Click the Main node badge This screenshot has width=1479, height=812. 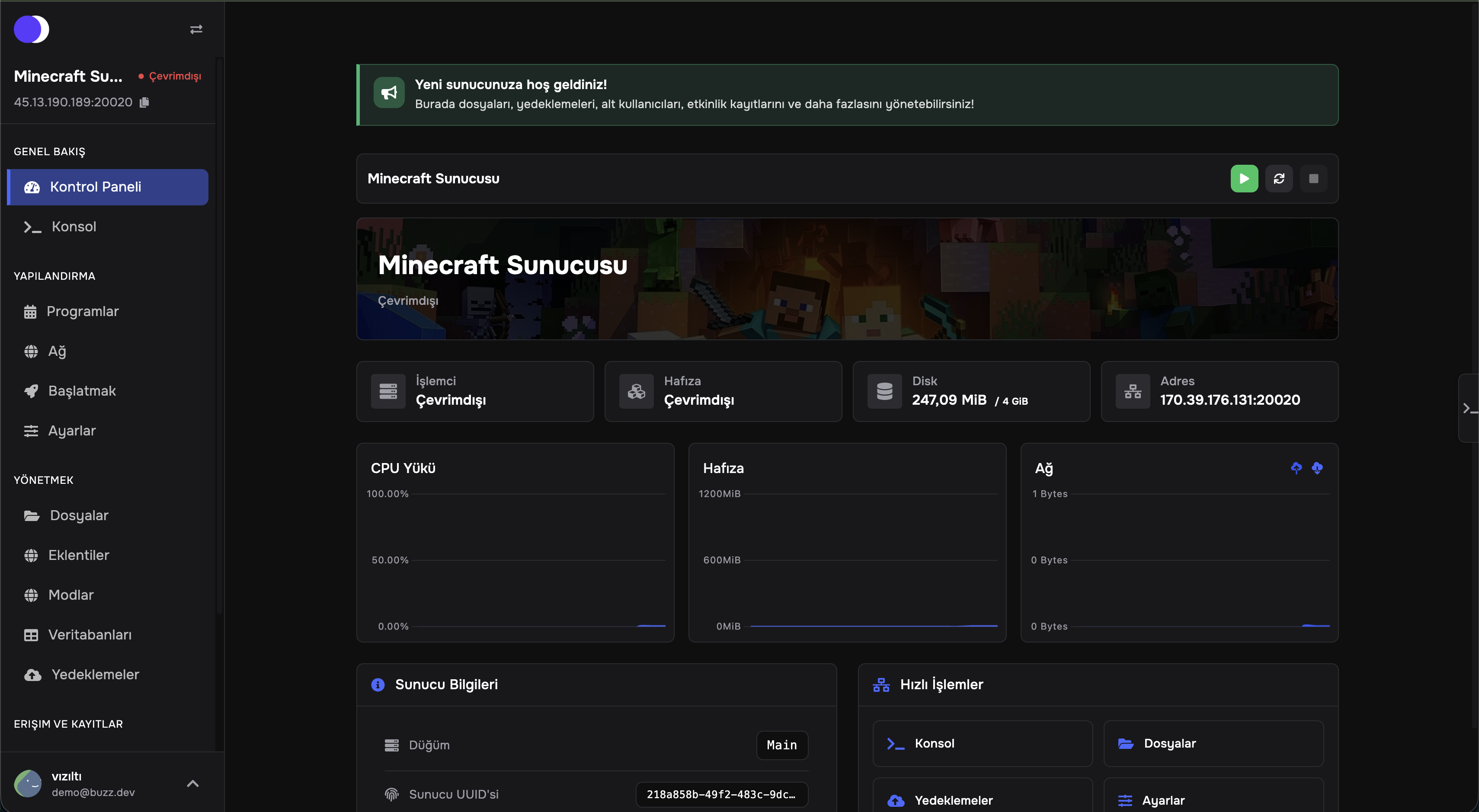(x=781, y=745)
